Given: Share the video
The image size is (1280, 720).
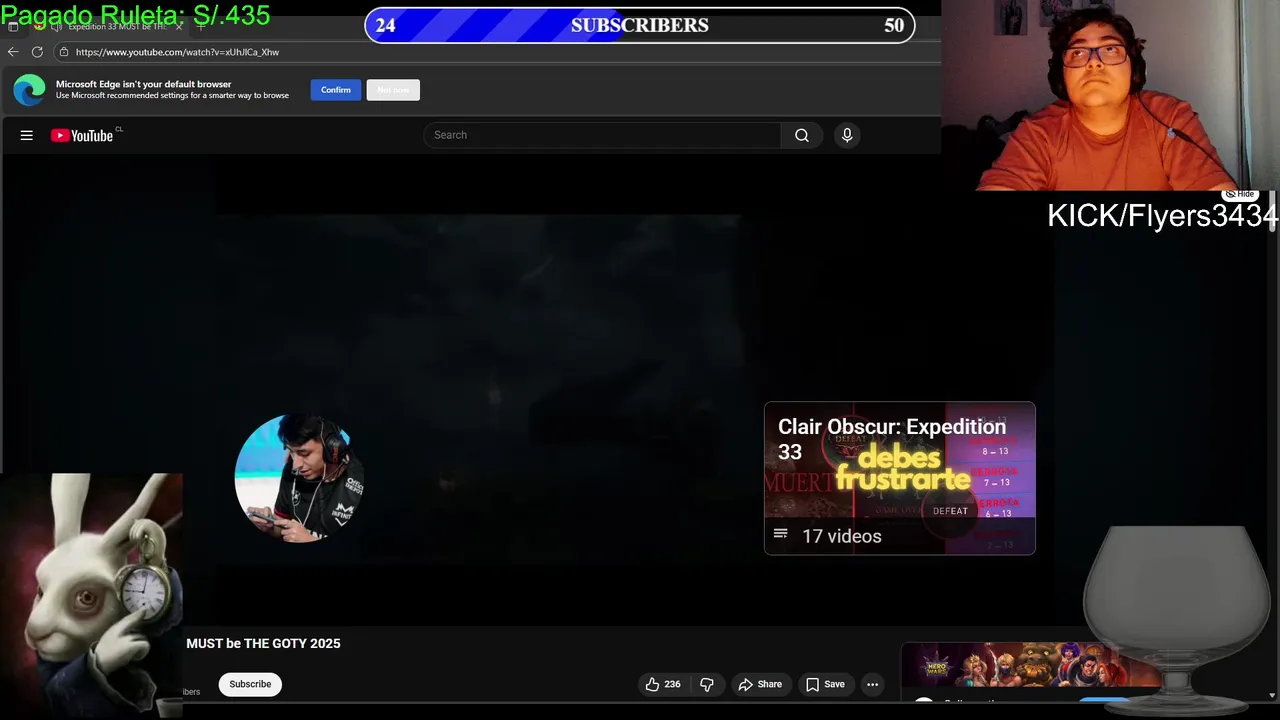Looking at the screenshot, I should click(x=760, y=684).
